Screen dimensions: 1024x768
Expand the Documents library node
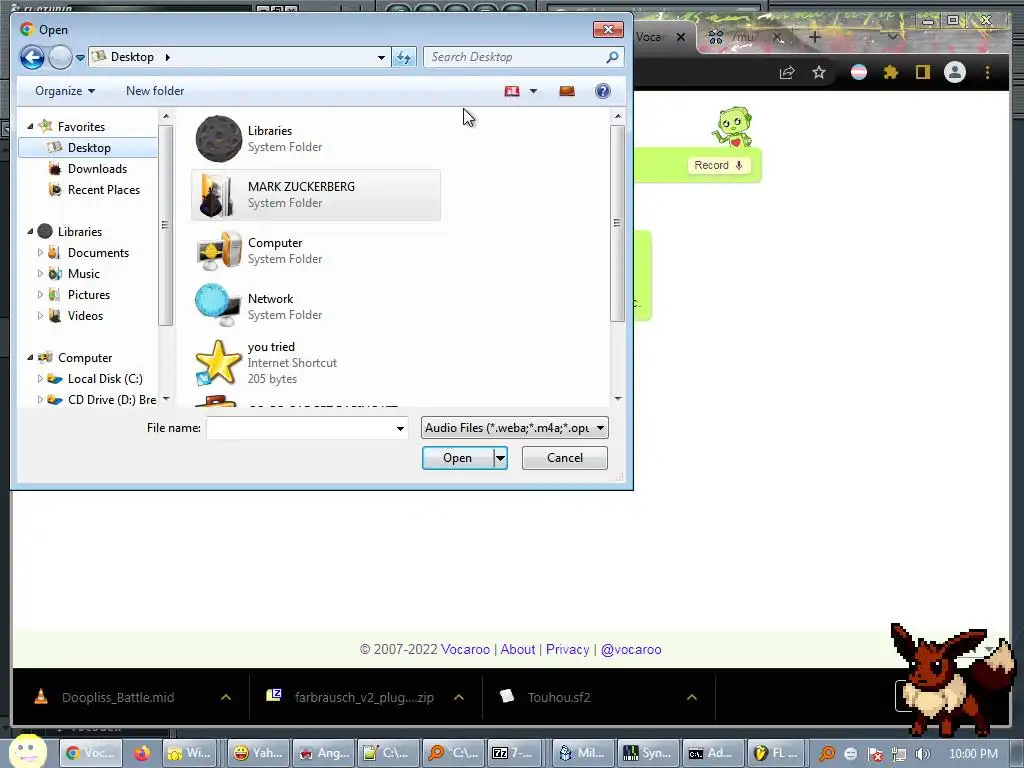pyautogui.click(x=40, y=253)
